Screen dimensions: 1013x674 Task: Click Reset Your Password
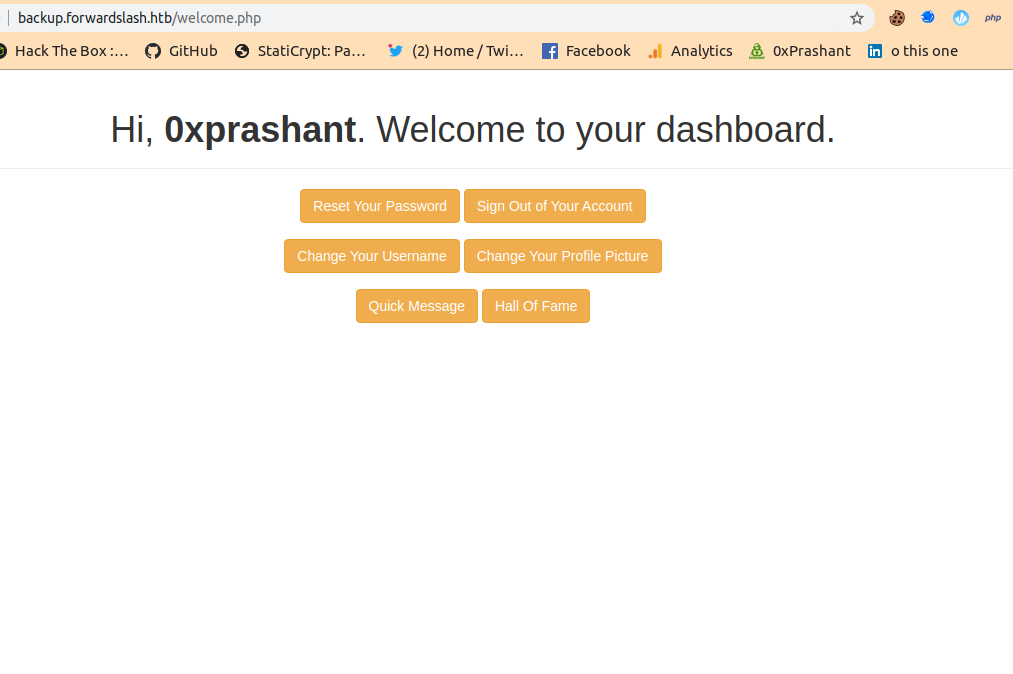click(x=379, y=206)
